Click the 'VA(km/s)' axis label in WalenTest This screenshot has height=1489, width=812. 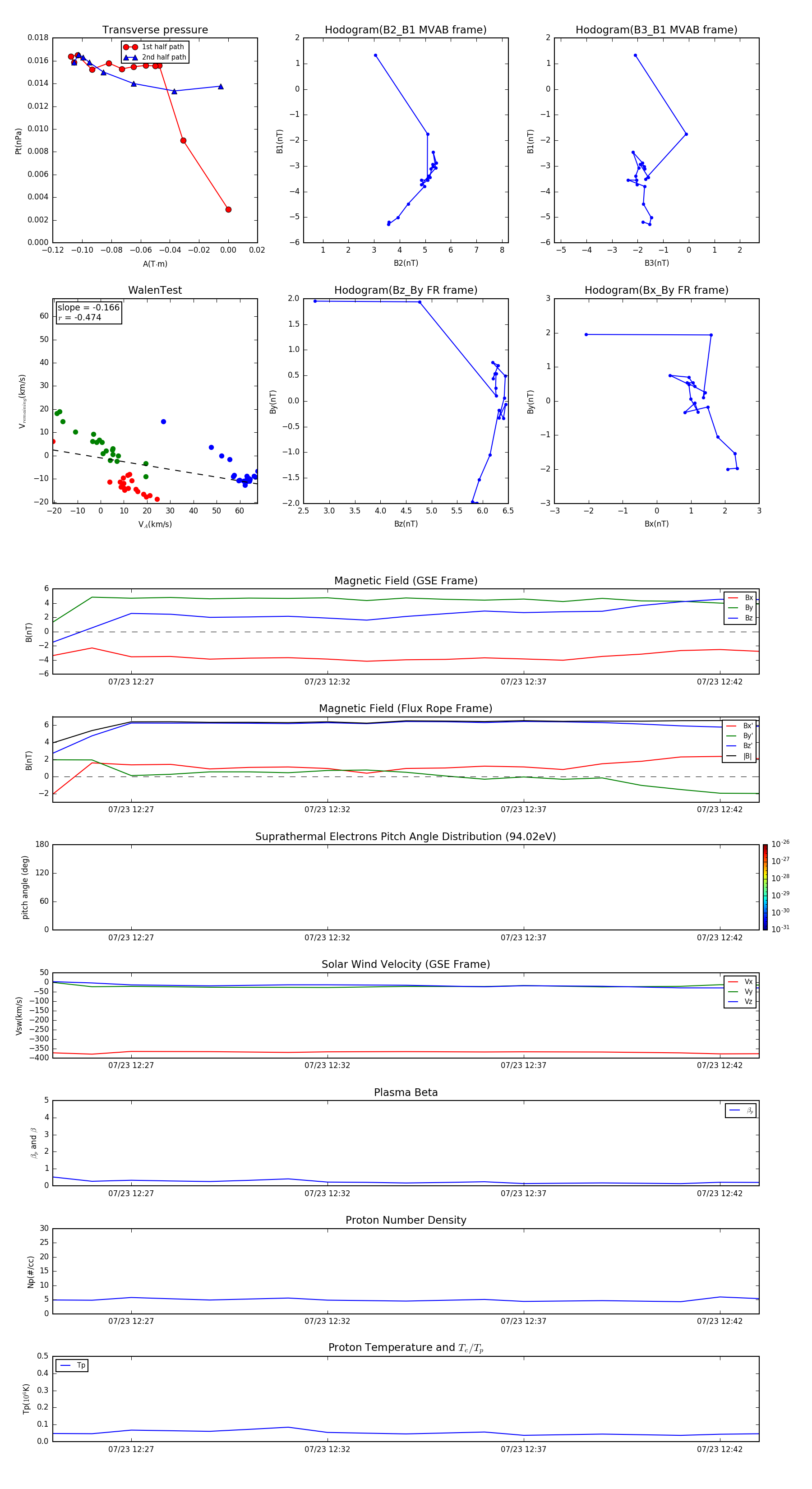coord(155,524)
